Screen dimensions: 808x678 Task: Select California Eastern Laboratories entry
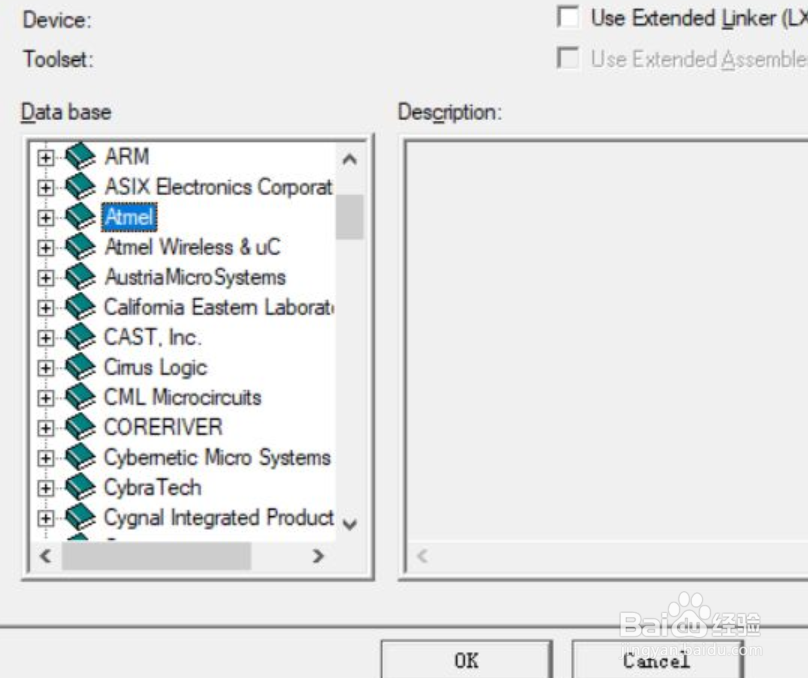click(x=219, y=307)
